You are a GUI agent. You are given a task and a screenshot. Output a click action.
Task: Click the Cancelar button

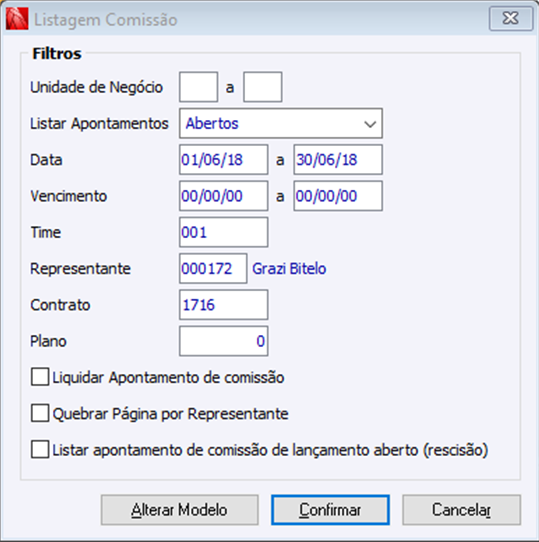tap(461, 510)
